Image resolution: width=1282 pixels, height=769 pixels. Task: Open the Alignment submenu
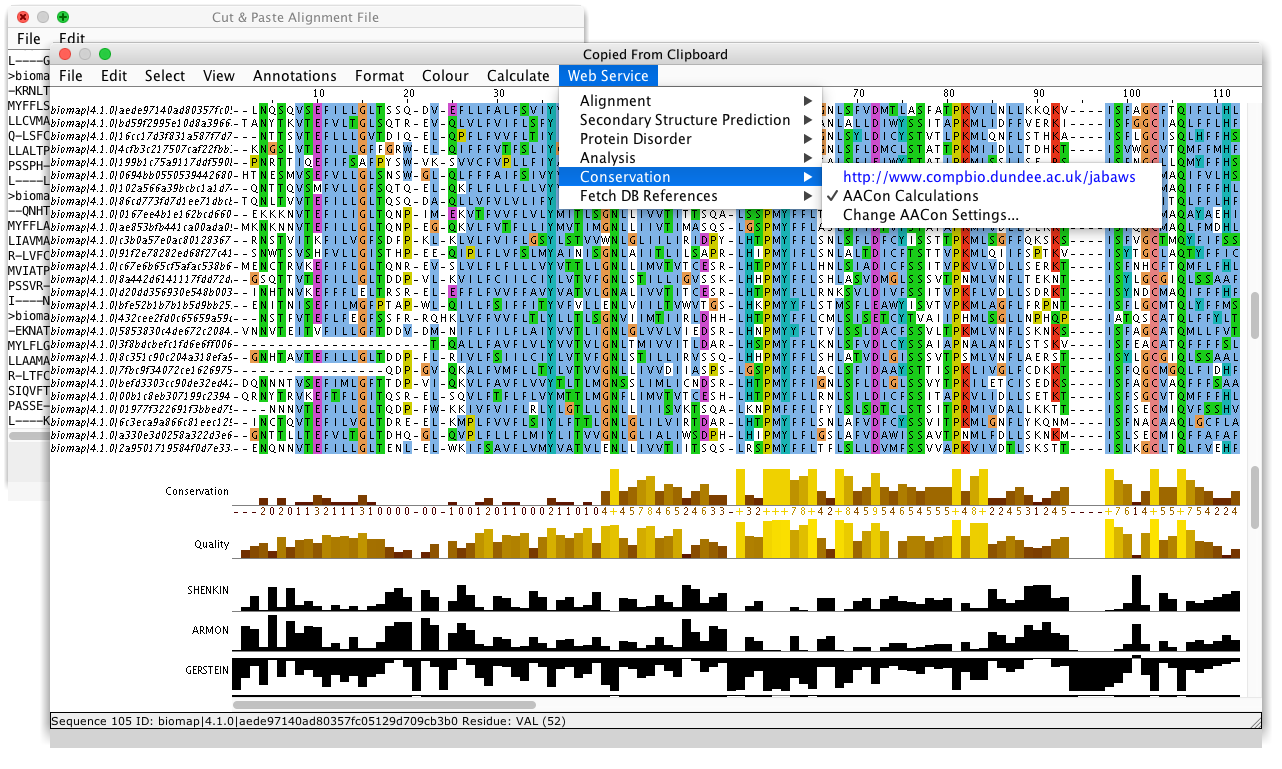[615, 101]
